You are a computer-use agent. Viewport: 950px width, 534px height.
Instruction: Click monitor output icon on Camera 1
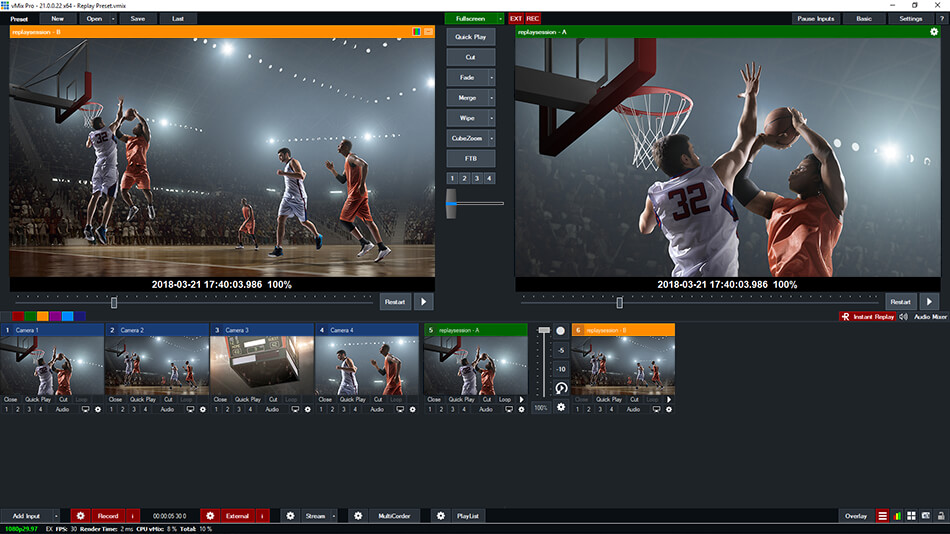(85, 410)
